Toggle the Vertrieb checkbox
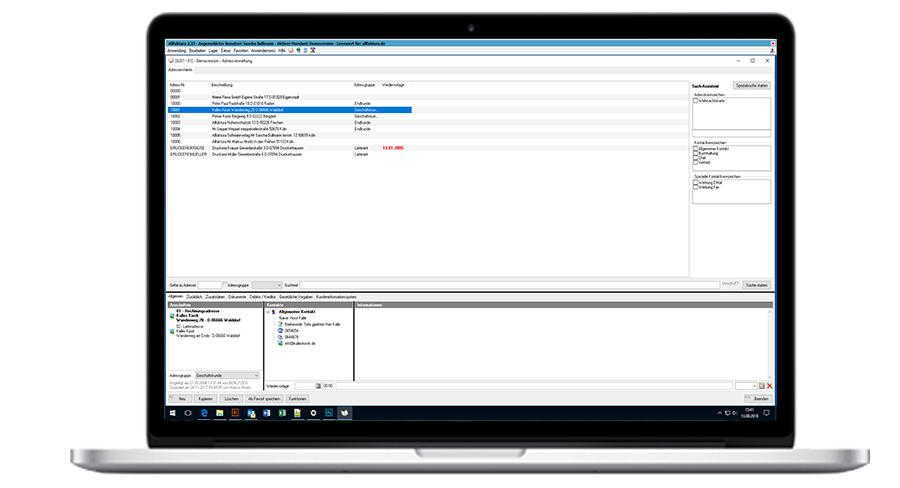The width and height of the screenshot is (900, 488). coord(696,163)
